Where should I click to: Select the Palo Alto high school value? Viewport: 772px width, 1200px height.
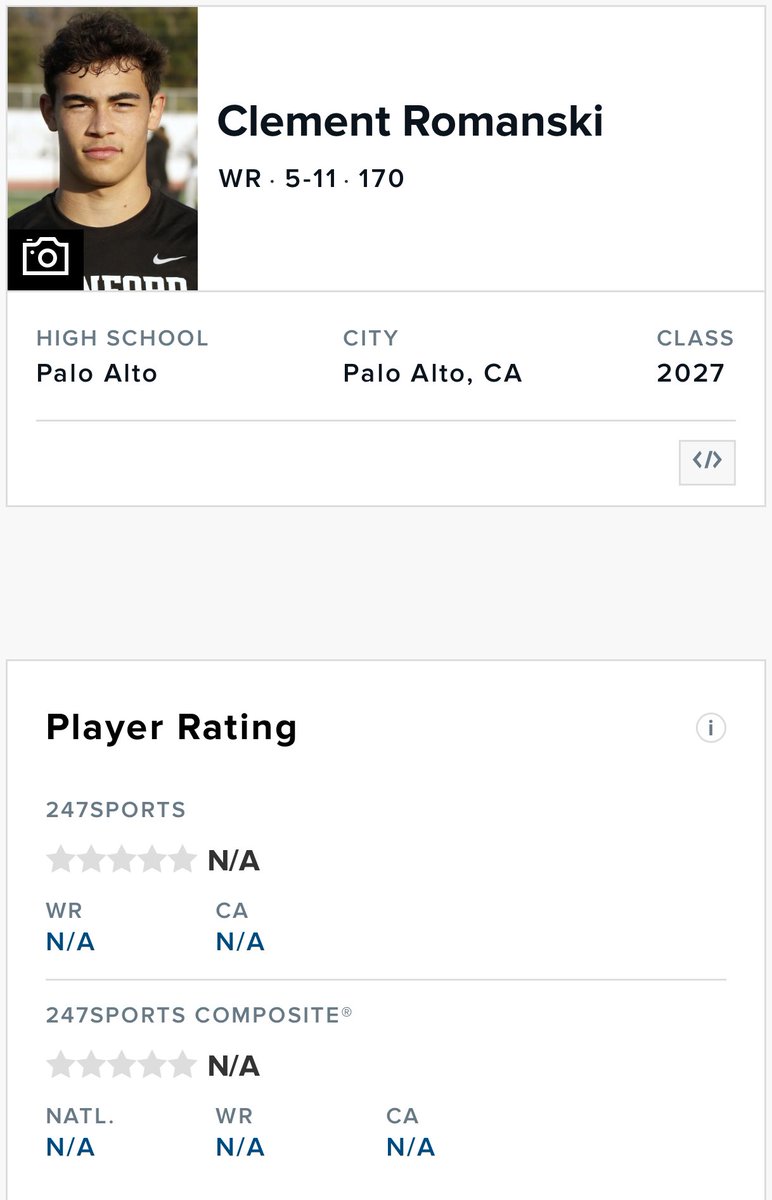[97, 374]
